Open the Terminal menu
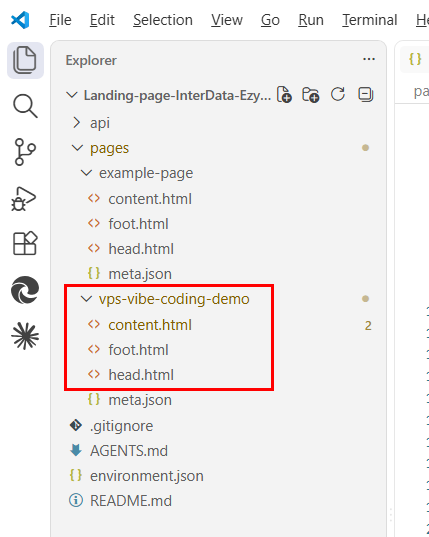Image resolution: width=429 pixels, height=537 pixels. click(x=370, y=20)
